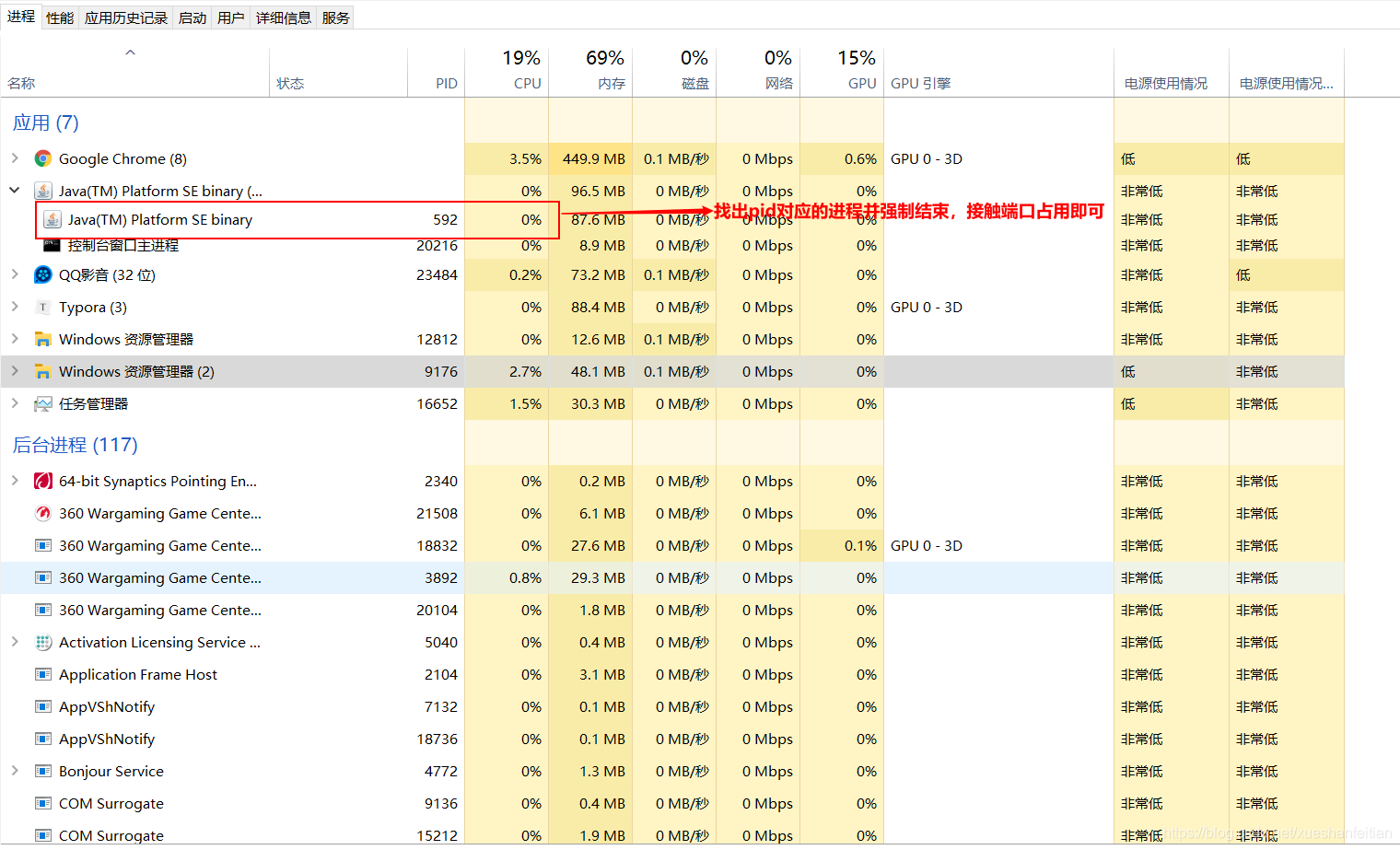The image size is (1400, 850).
Task: Select the 进程 tab
Action: [21, 17]
